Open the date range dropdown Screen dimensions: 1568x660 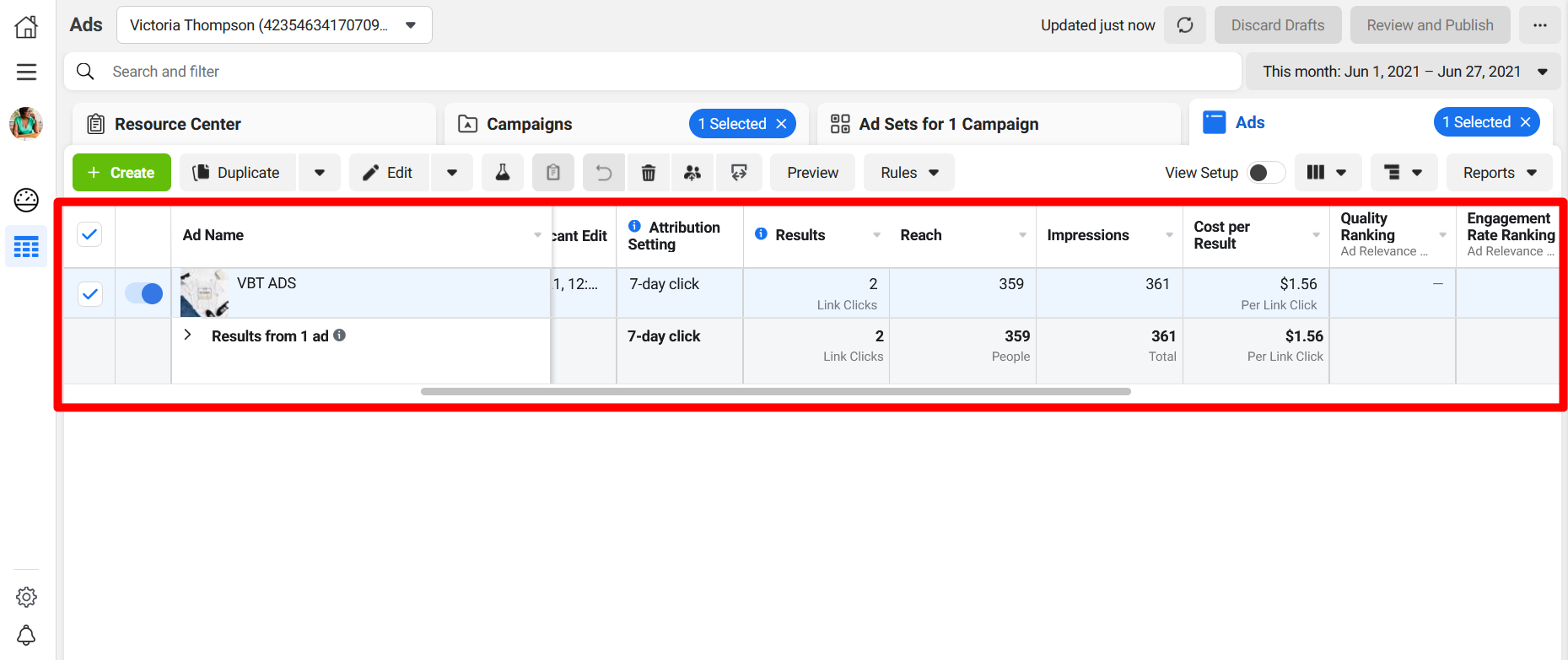click(1404, 72)
